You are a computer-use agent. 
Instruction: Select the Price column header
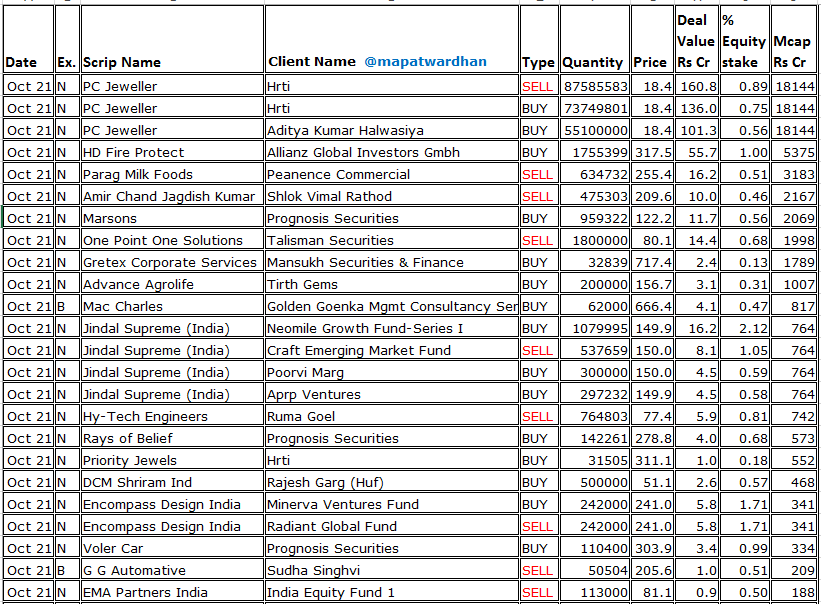652,39
